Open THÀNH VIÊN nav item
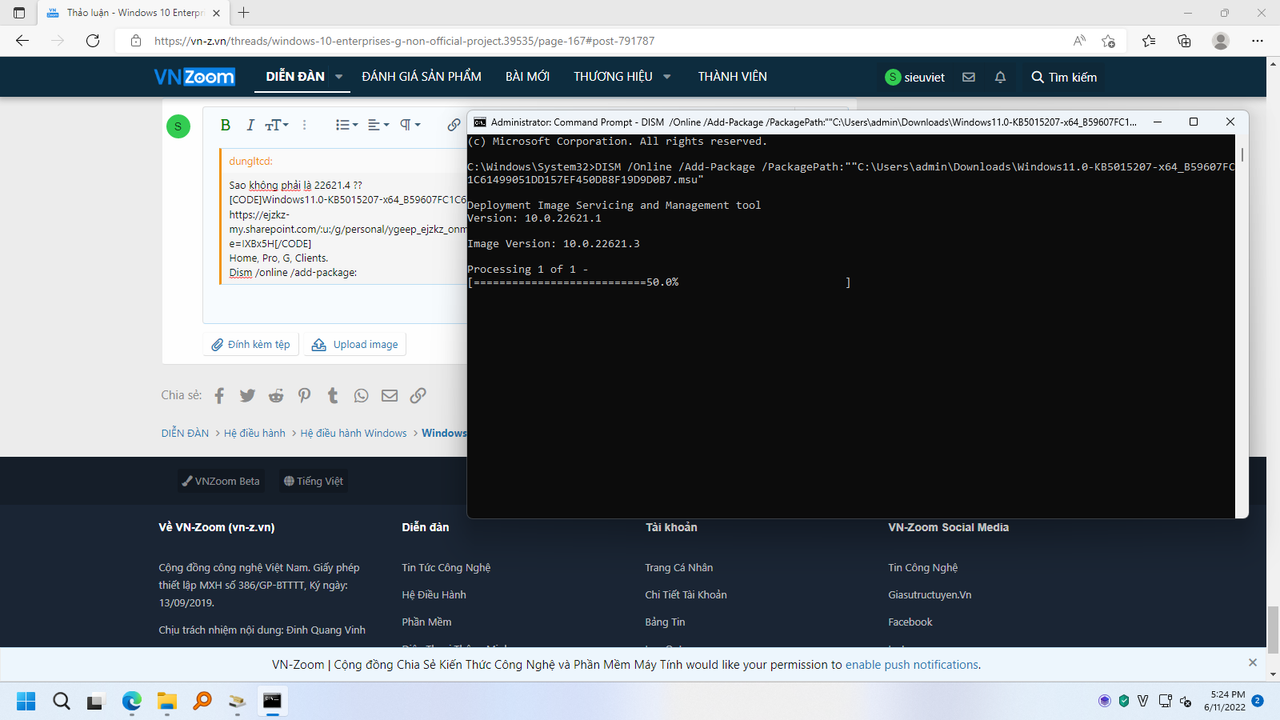The height and width of the screenshot is (720, 1280). coord(733,77)
